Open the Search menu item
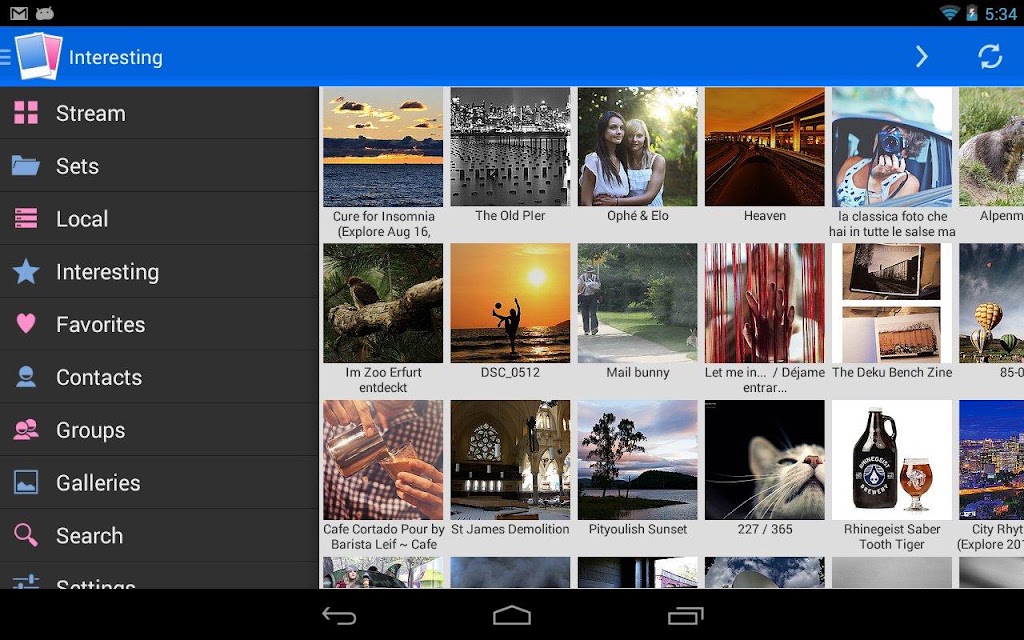This screenshot has height=640, width=1024. click(159, 536)
